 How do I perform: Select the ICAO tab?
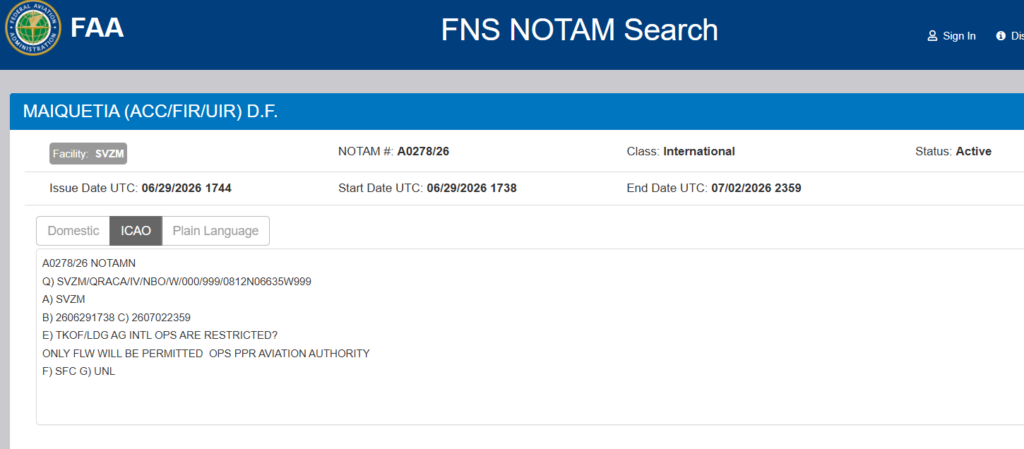136,231
